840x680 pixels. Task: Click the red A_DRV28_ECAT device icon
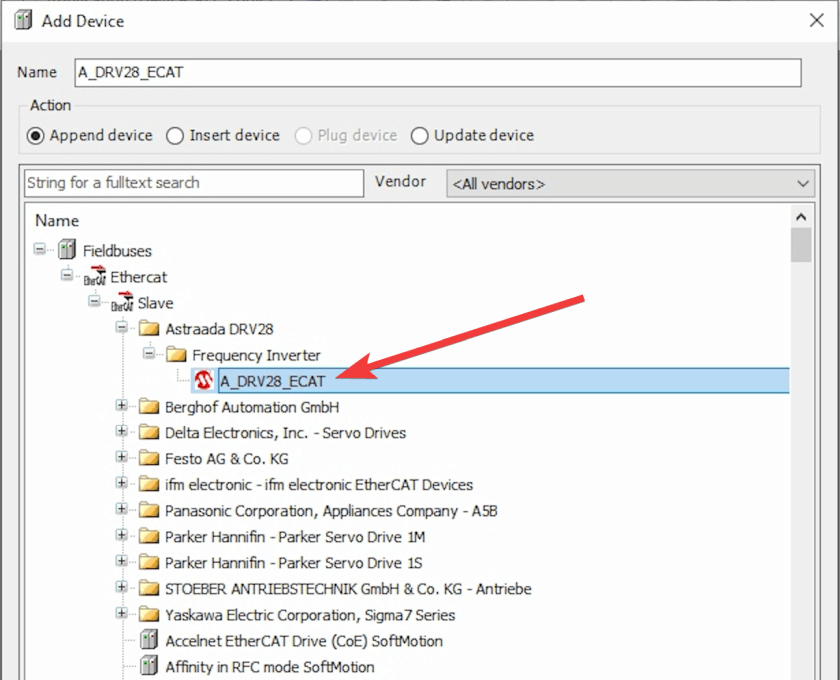[x=203, y=380]
